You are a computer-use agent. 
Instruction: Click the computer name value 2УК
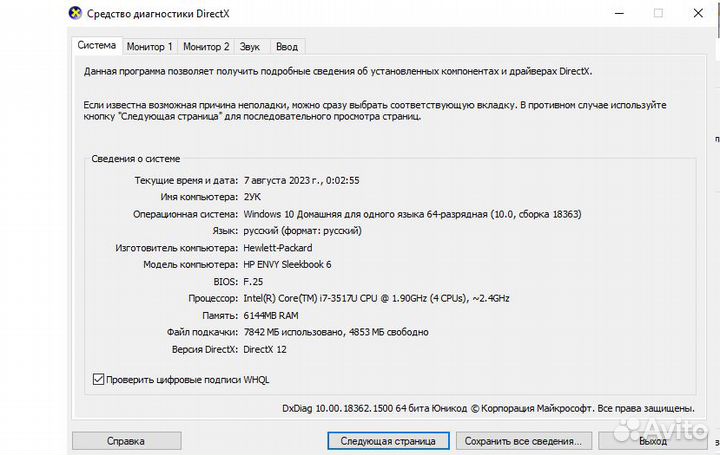coord(252,197)
